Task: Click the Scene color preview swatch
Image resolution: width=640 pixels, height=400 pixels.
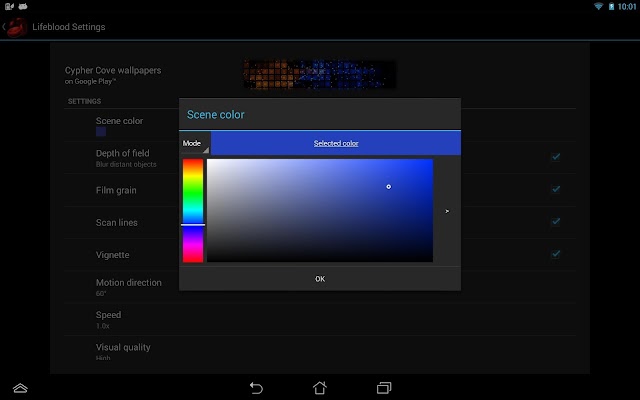Action: pos(101,131)
